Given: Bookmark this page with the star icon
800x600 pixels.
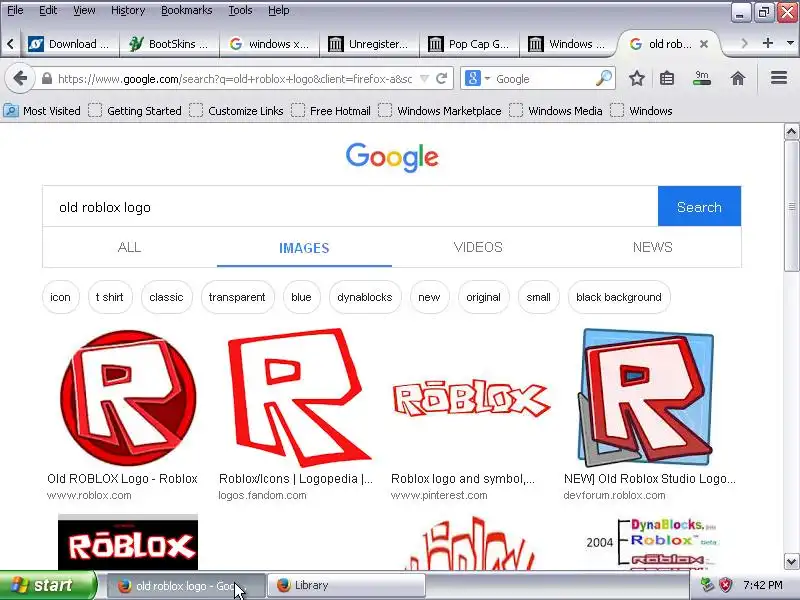Looking at the screenshot, I should tap(636, 79).
